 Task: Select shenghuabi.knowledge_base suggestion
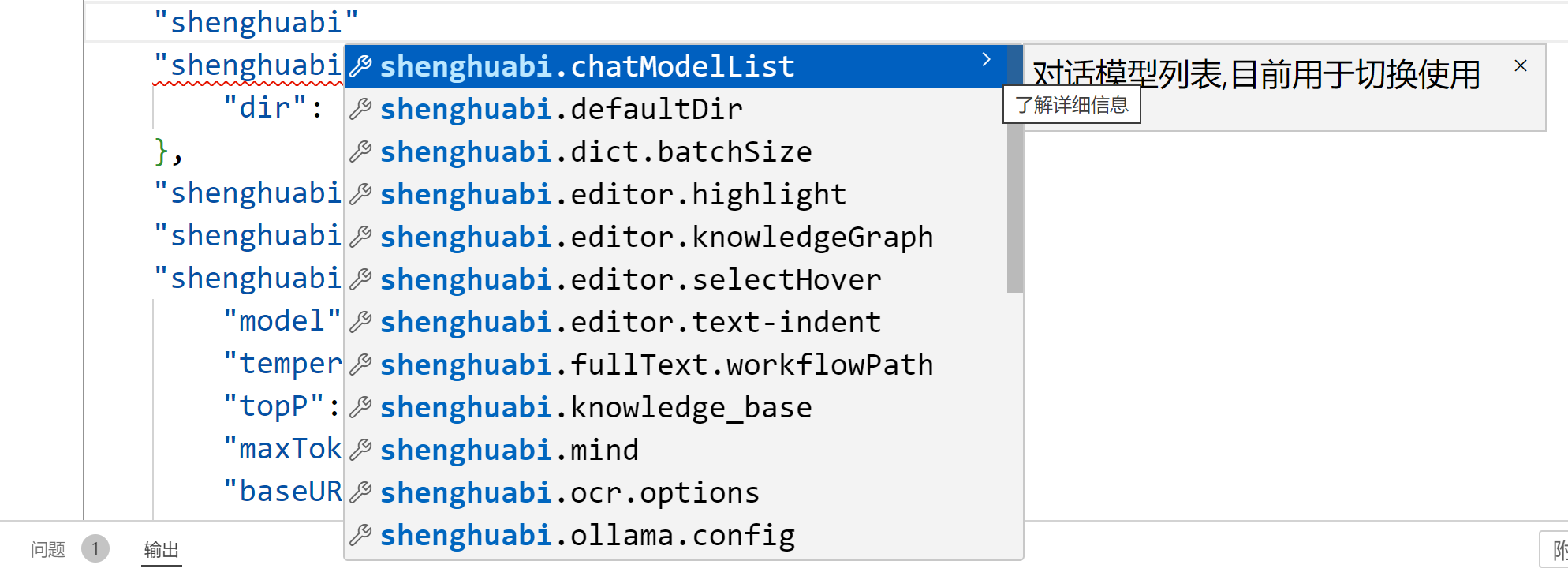pos(595,407)
